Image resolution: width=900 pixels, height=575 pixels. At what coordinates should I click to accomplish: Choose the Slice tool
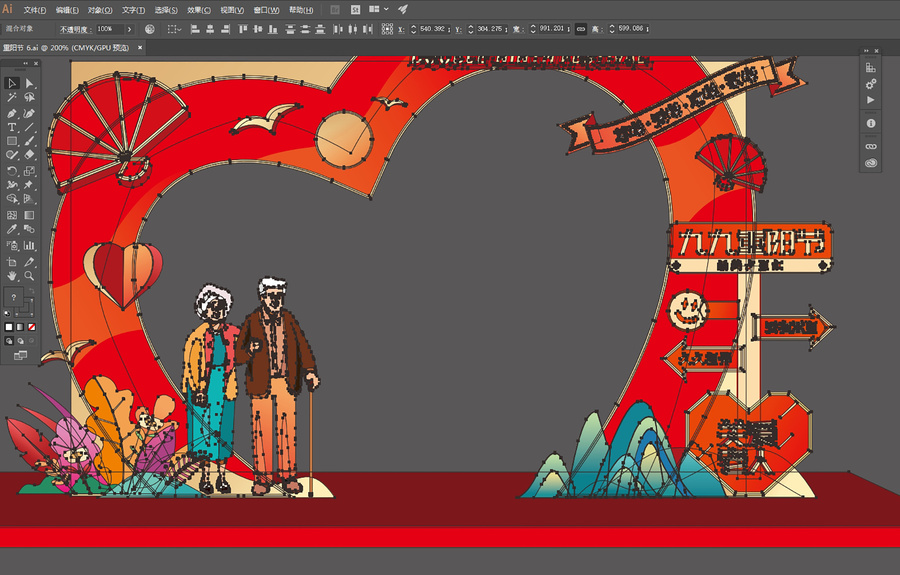point(29,262)
